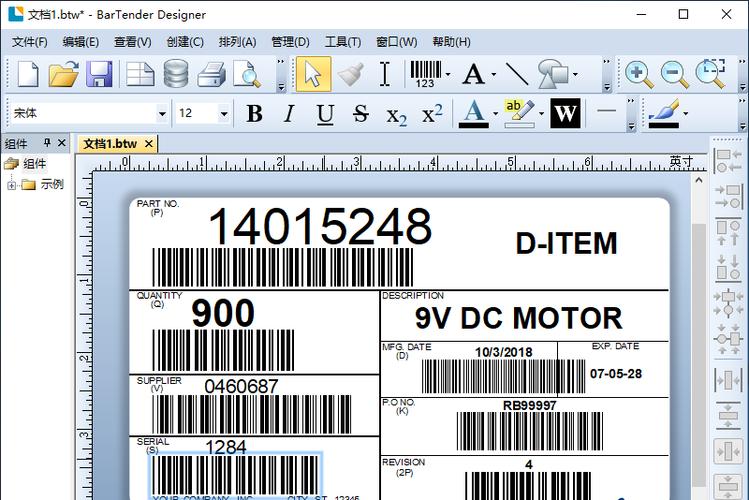Image resolution: width=749 pixels, height=500 pixels.
Task: Open the 编辑(E) menu
Action: (x=81, y=42)
